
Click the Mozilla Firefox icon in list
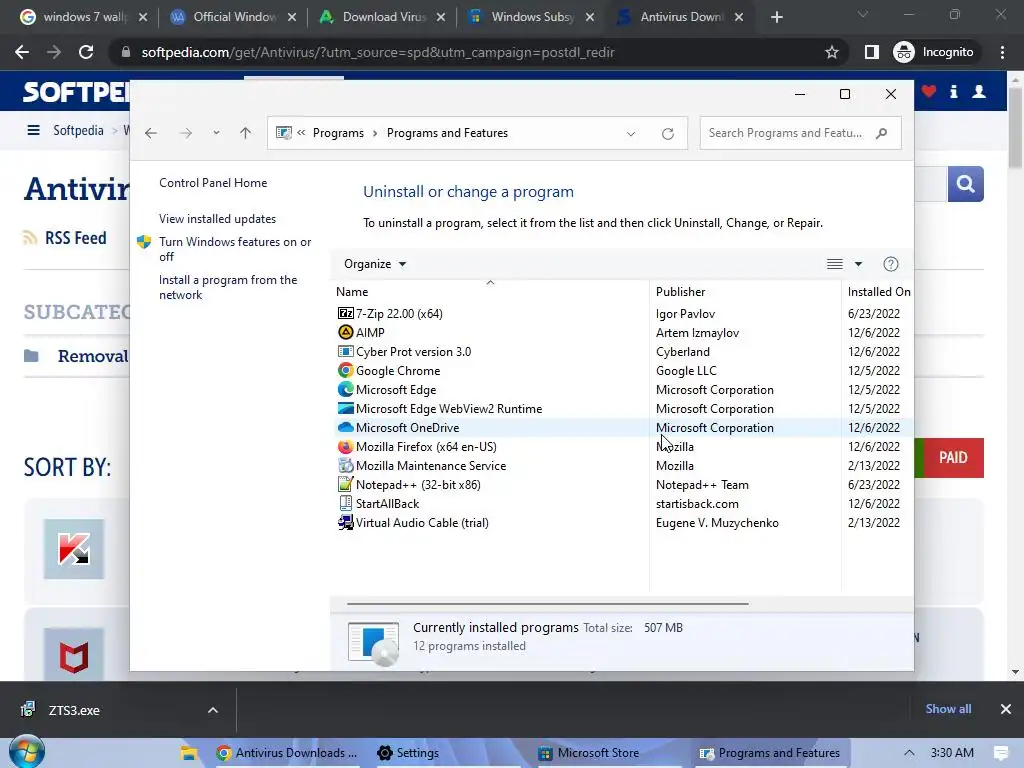(x=345, y=447)
